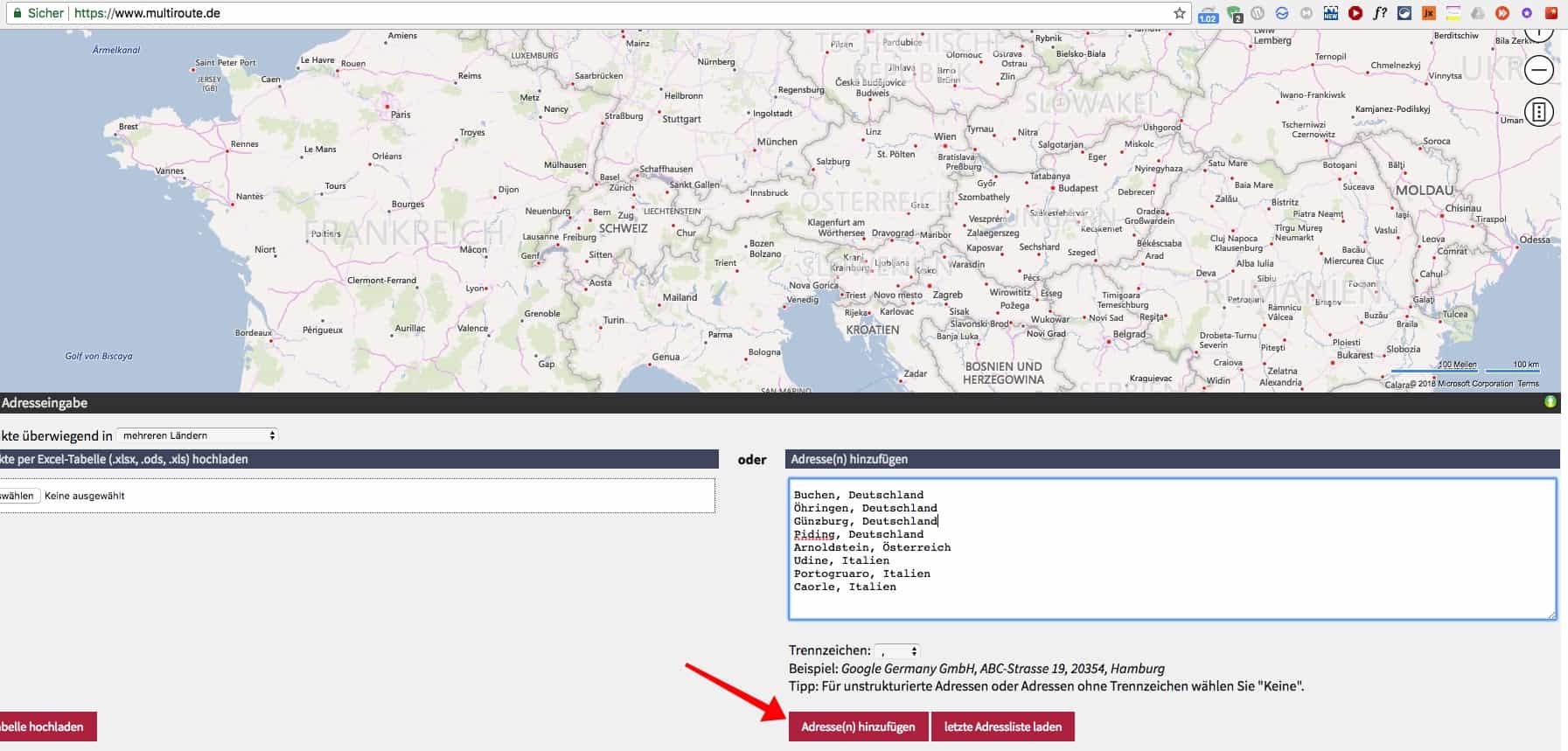Click the bookmark star in the address bar
The image size is (1568, 751).
pyautogui.click(x=1179, y=13)
